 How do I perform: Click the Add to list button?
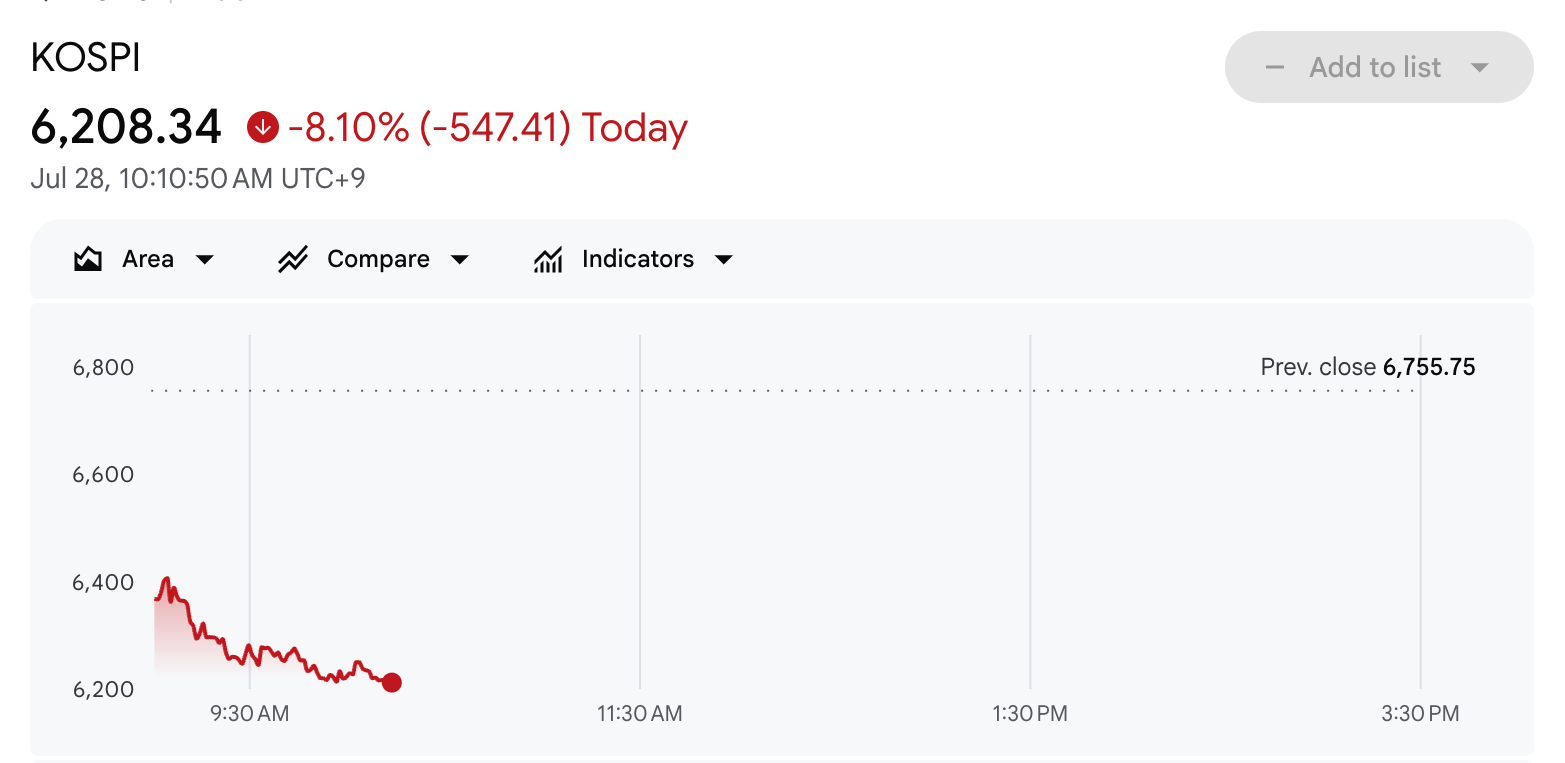pos(1379,67)
